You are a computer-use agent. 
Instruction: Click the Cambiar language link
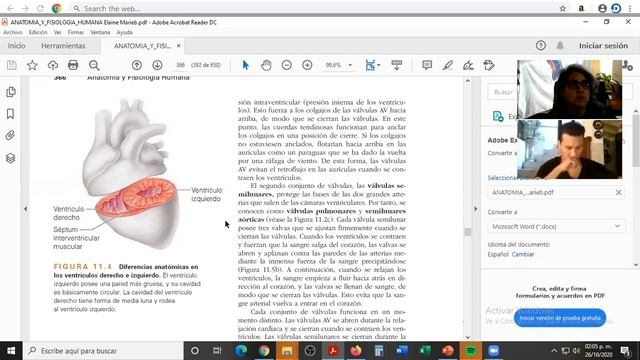coord(523,254)
